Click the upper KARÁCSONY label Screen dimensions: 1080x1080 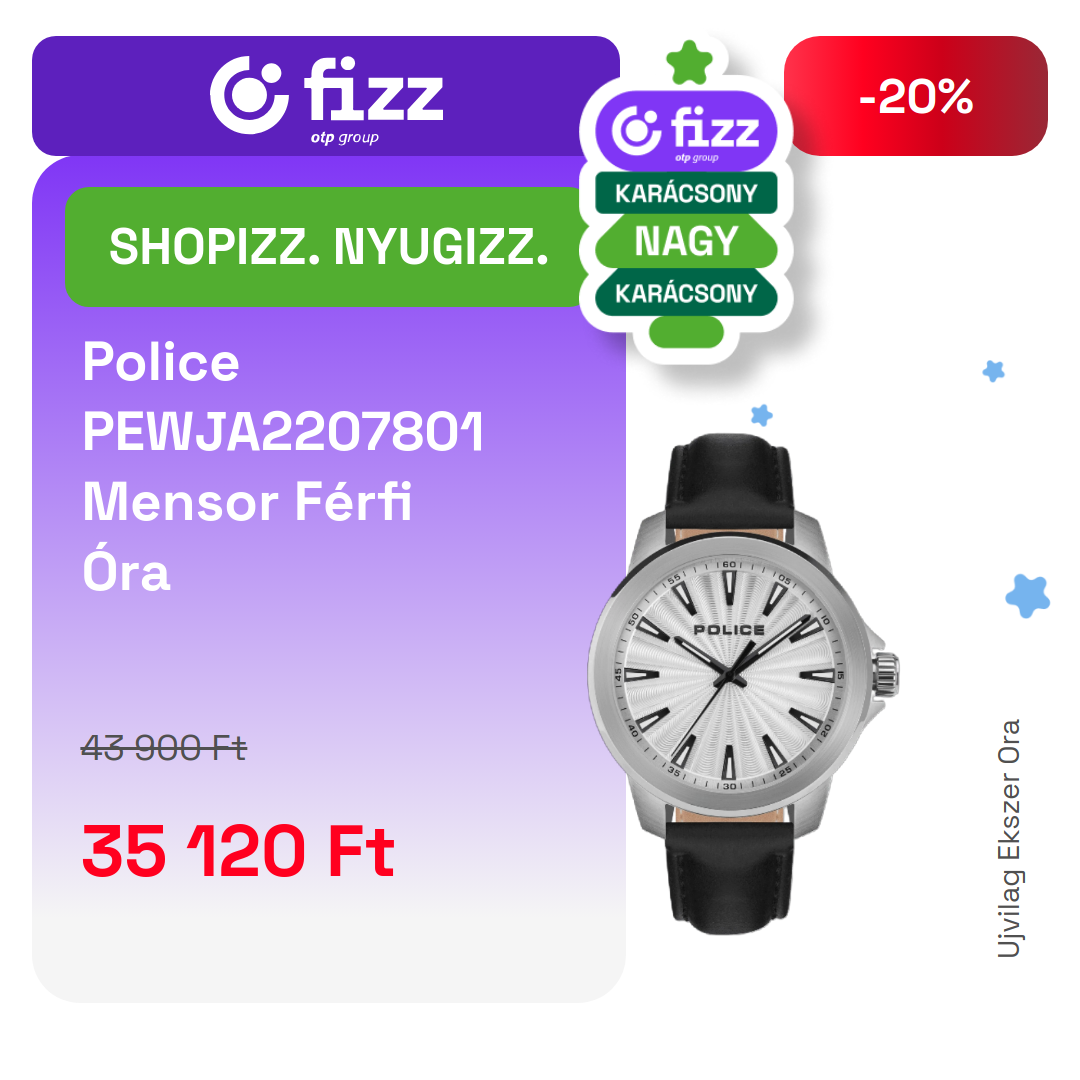(x=686, y=193)
